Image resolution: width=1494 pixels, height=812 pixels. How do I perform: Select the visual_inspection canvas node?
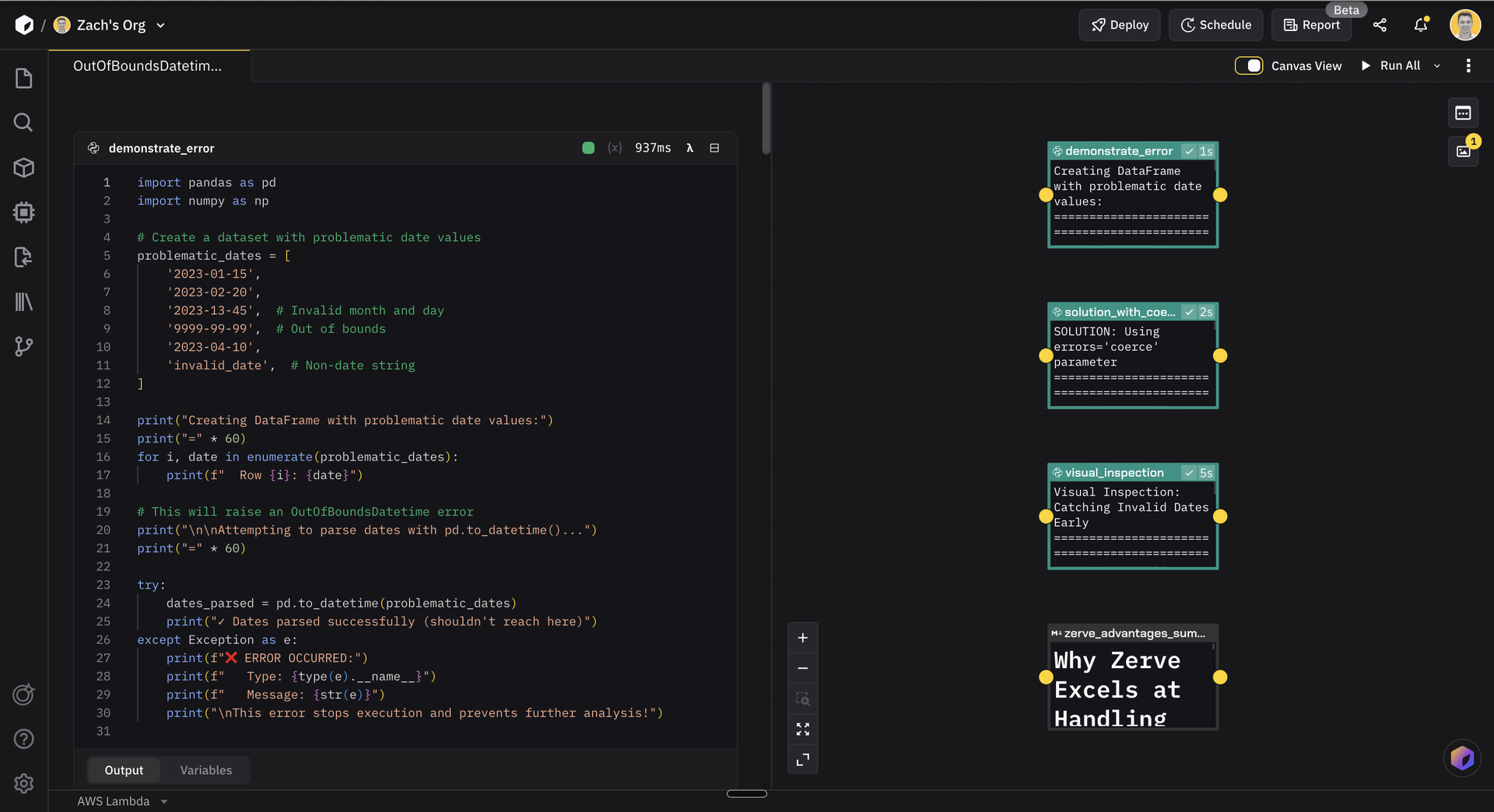(x=1133, y=516)
